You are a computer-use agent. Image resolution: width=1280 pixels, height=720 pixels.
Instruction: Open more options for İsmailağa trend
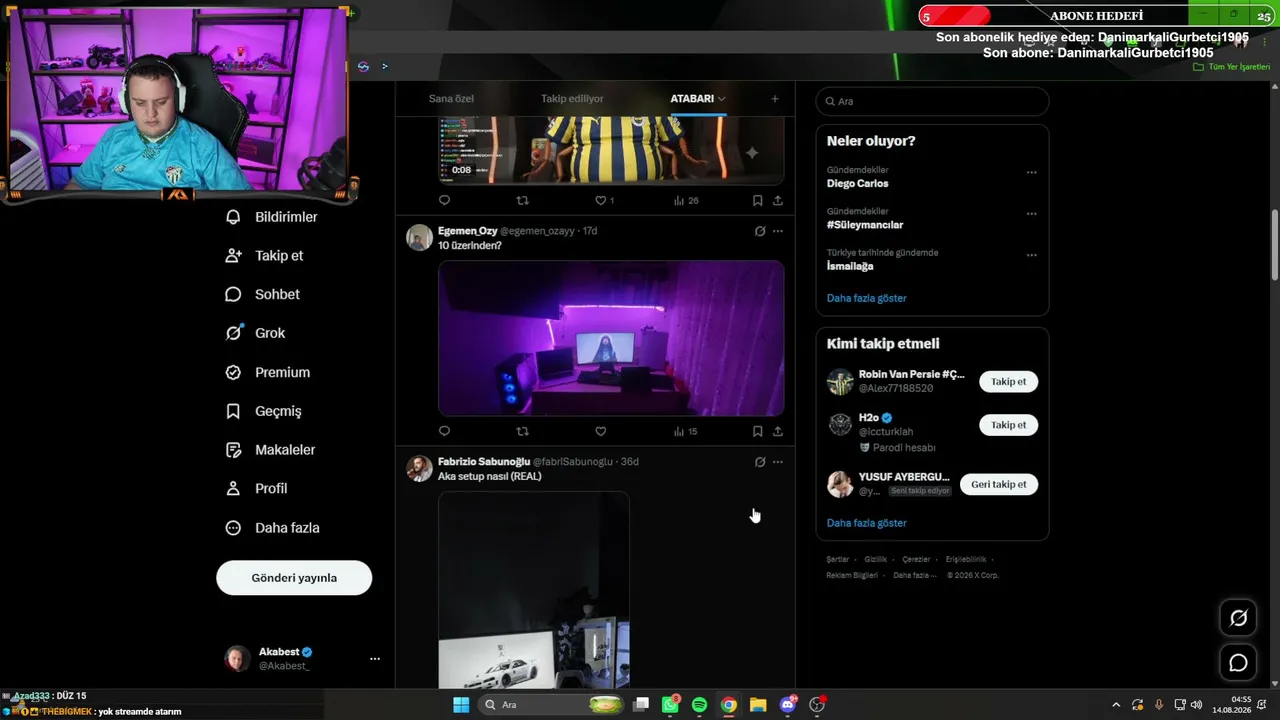1031,255
